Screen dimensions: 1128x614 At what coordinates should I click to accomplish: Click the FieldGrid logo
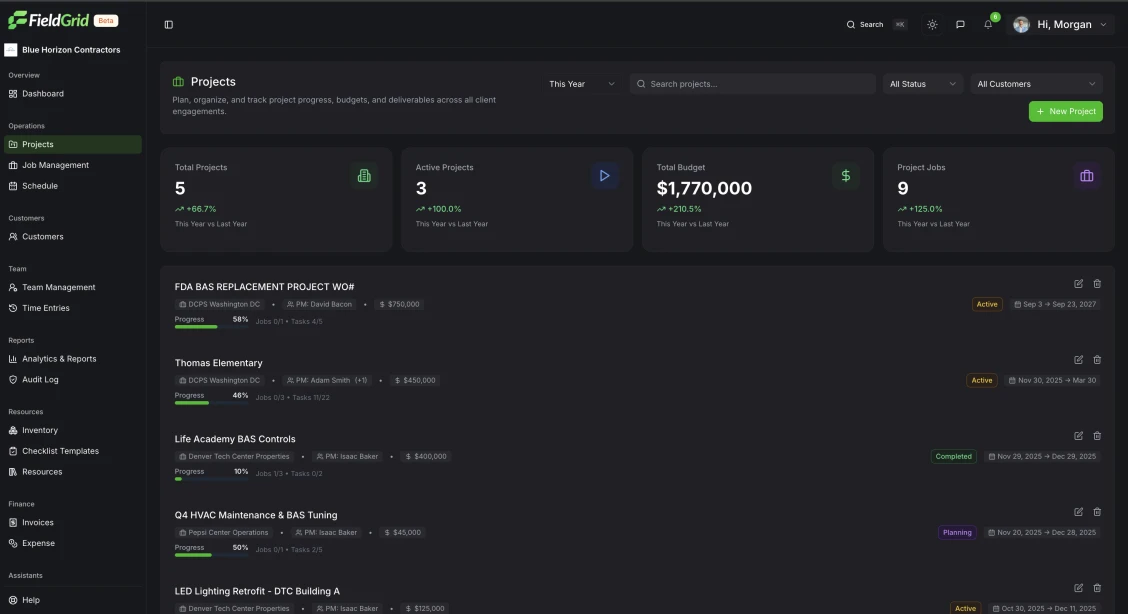point(49,20)
